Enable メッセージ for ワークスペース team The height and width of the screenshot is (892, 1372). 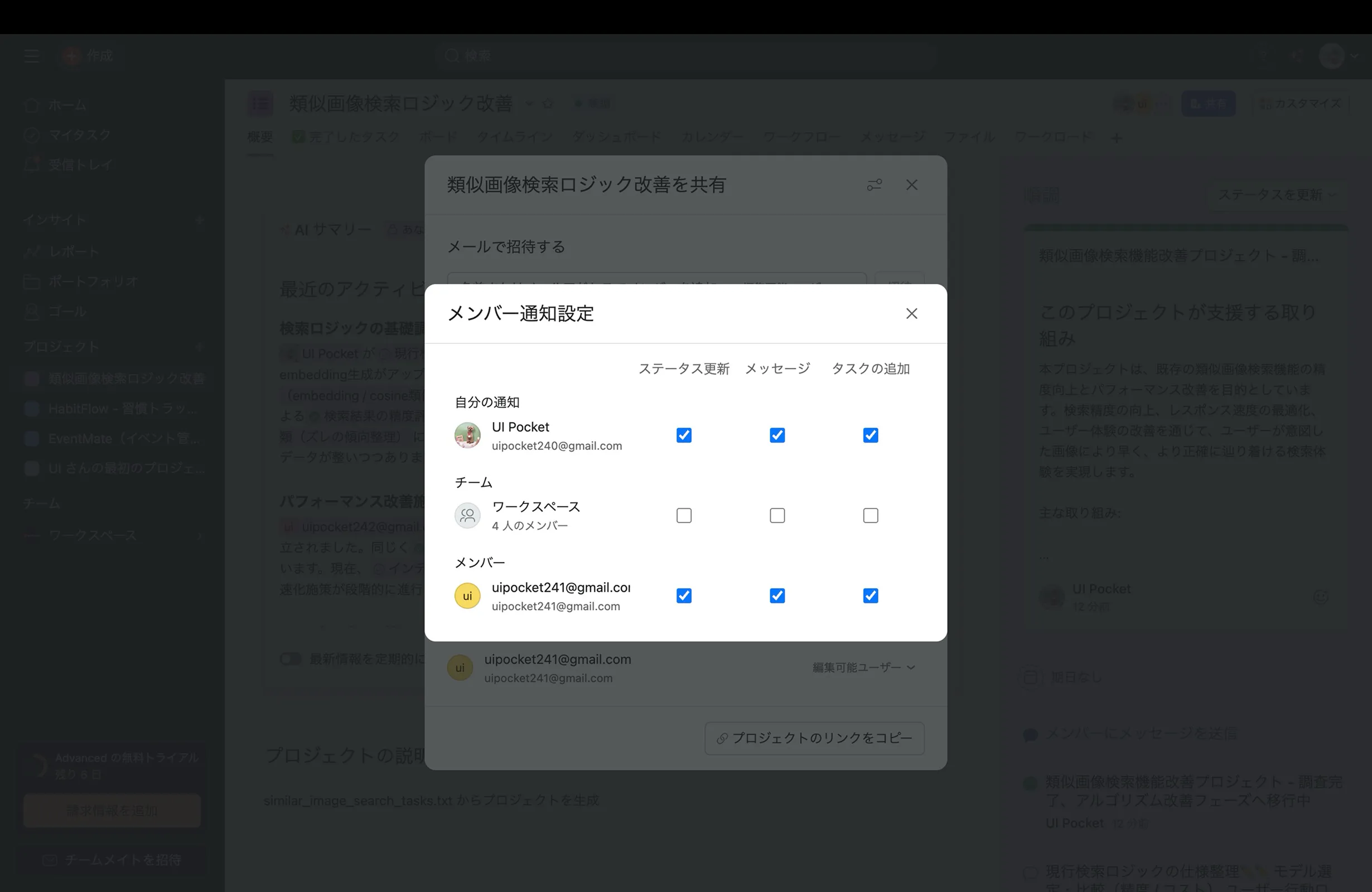pos(777,515)
